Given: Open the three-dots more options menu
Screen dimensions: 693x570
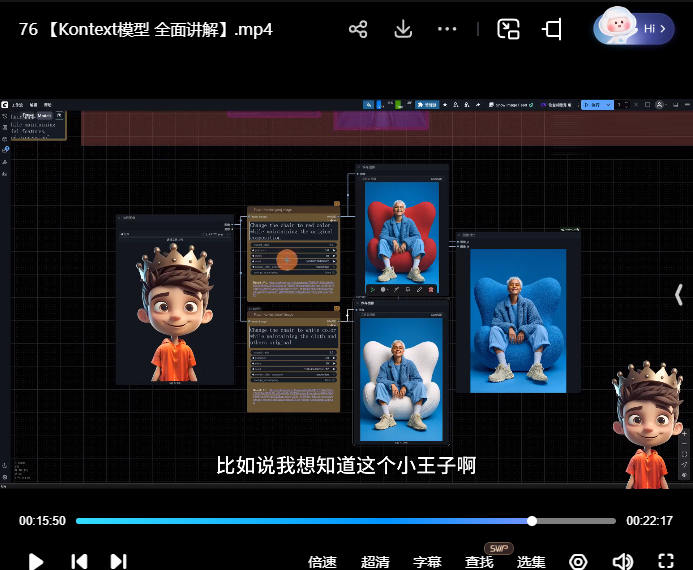Looking at the screenshot, I should tap(447, 29).
